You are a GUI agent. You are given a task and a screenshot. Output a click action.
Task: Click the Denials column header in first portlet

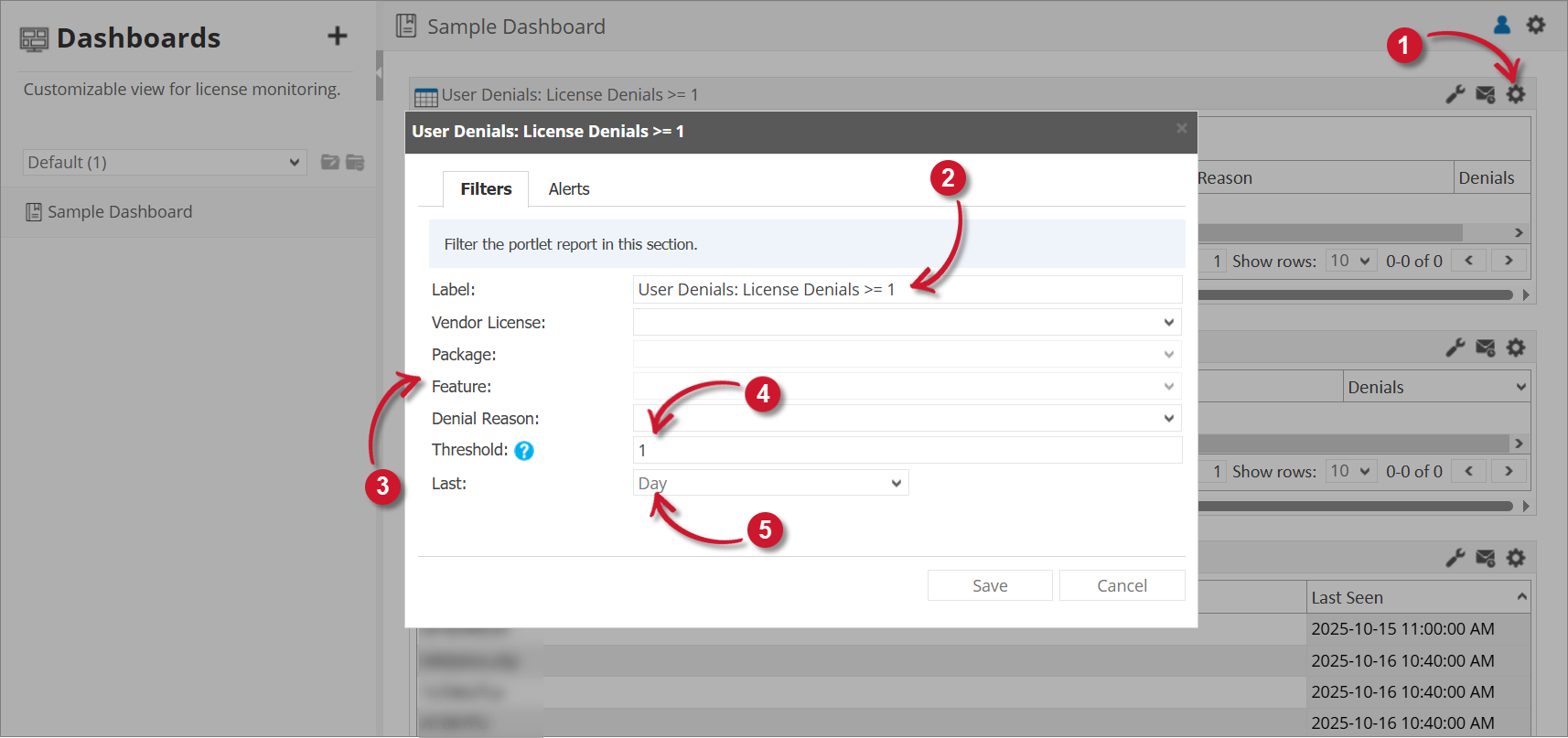pyautogui.click(x=1492, y=177)
